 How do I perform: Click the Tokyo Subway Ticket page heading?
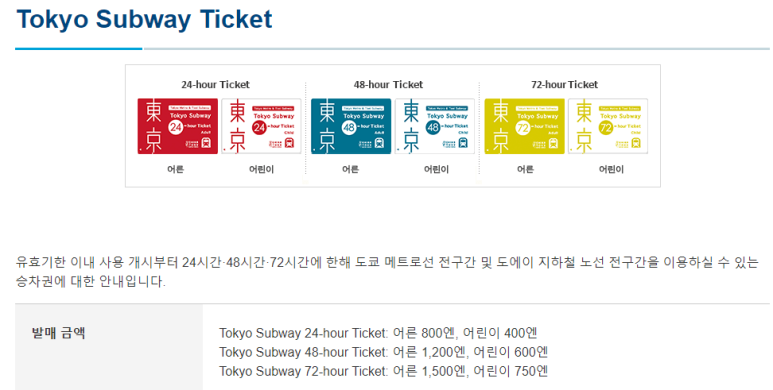click(144, 20)
